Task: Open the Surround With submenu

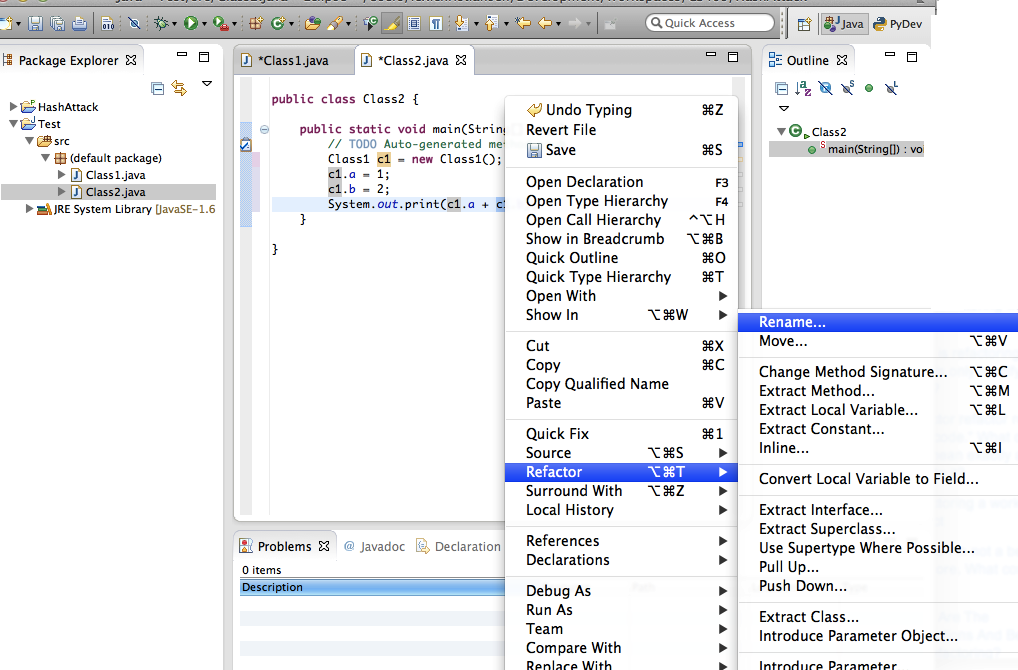Action: pos(621,491)
